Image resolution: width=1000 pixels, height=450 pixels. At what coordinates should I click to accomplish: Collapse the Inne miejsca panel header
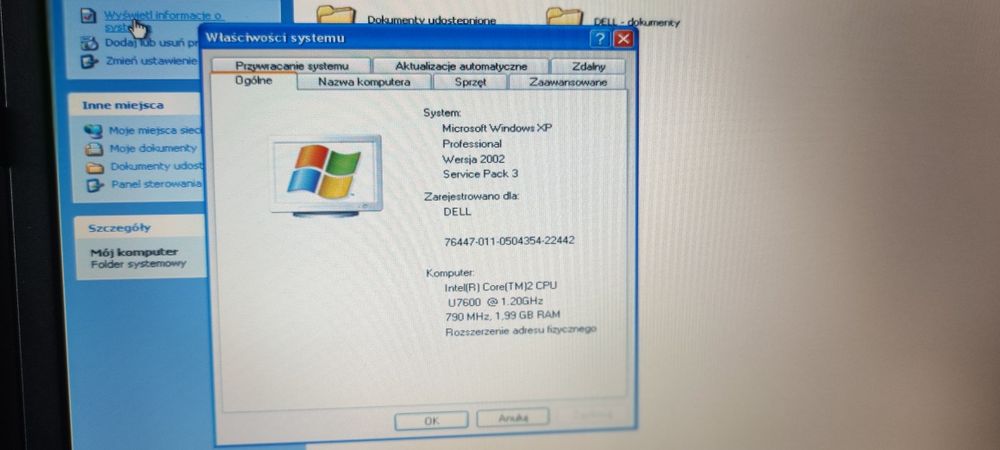click(136, 105)
